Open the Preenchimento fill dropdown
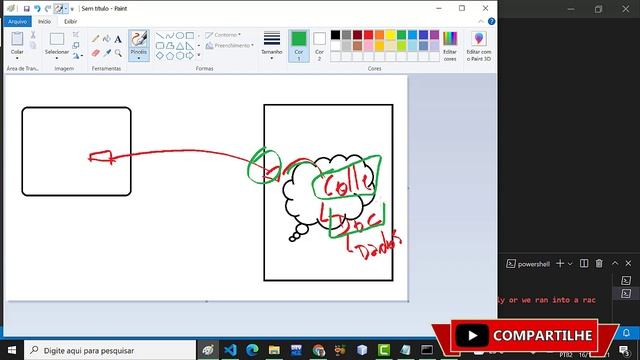Screen dimensions: 640x360 (230, 45)
